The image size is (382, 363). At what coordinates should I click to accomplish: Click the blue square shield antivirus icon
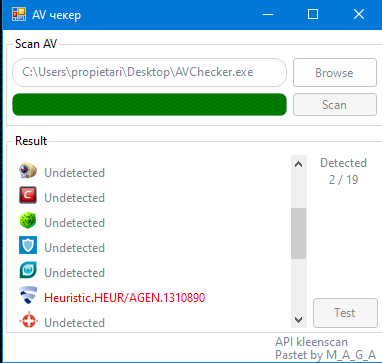(28, 245)
